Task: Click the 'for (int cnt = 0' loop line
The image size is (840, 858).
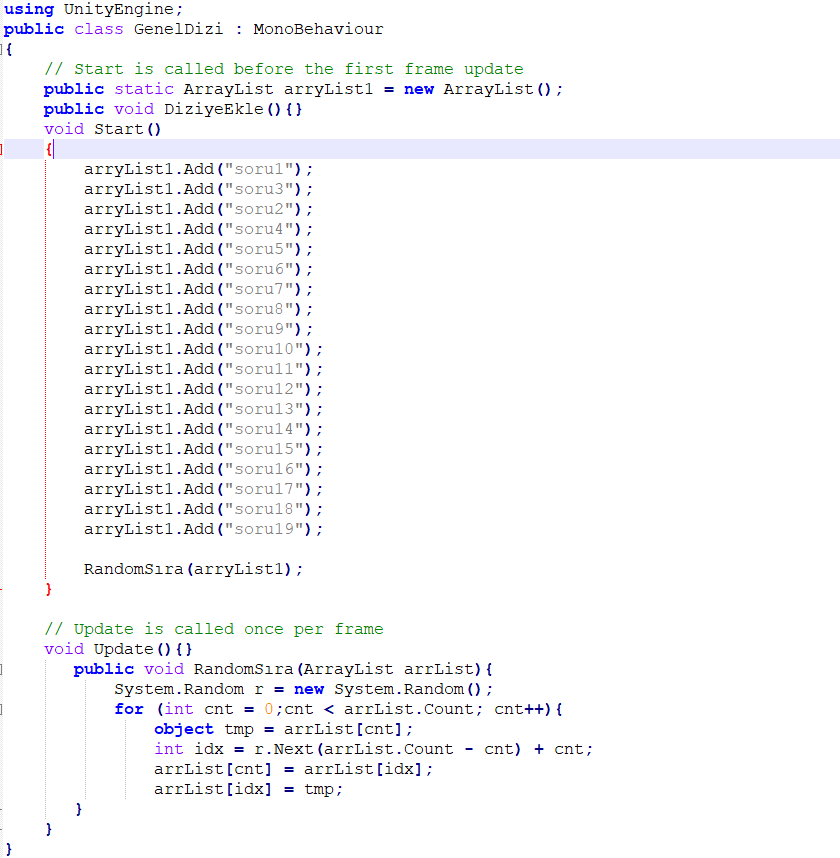Action: (338, 709)
